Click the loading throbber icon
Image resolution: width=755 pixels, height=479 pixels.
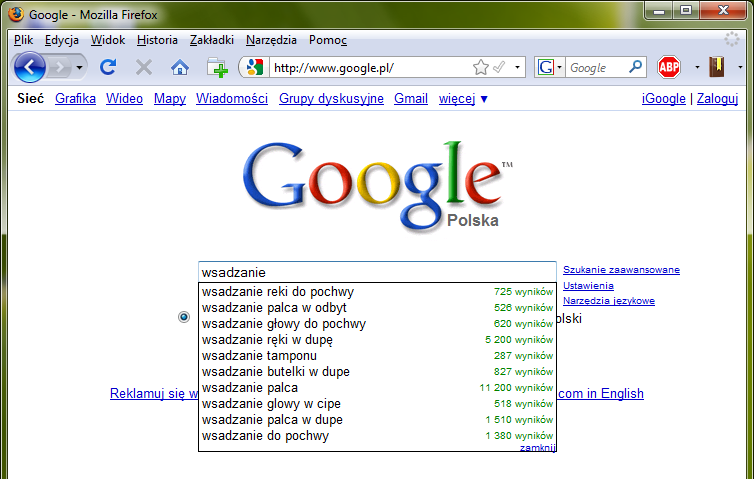[731, 39]
